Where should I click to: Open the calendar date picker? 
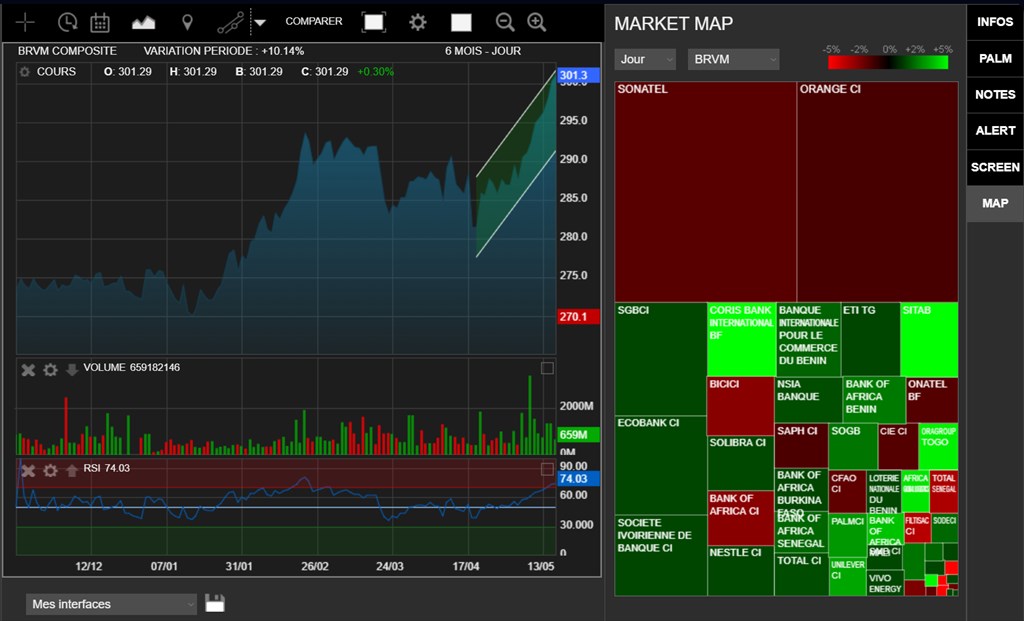pos(100,23)
